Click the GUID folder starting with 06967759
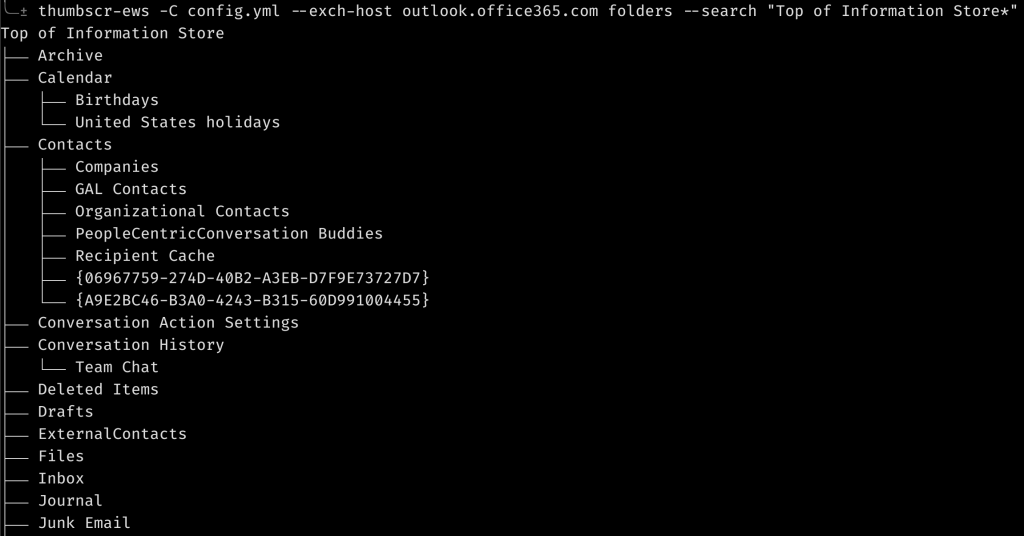The image size is (1024, 536). [251, 278]
